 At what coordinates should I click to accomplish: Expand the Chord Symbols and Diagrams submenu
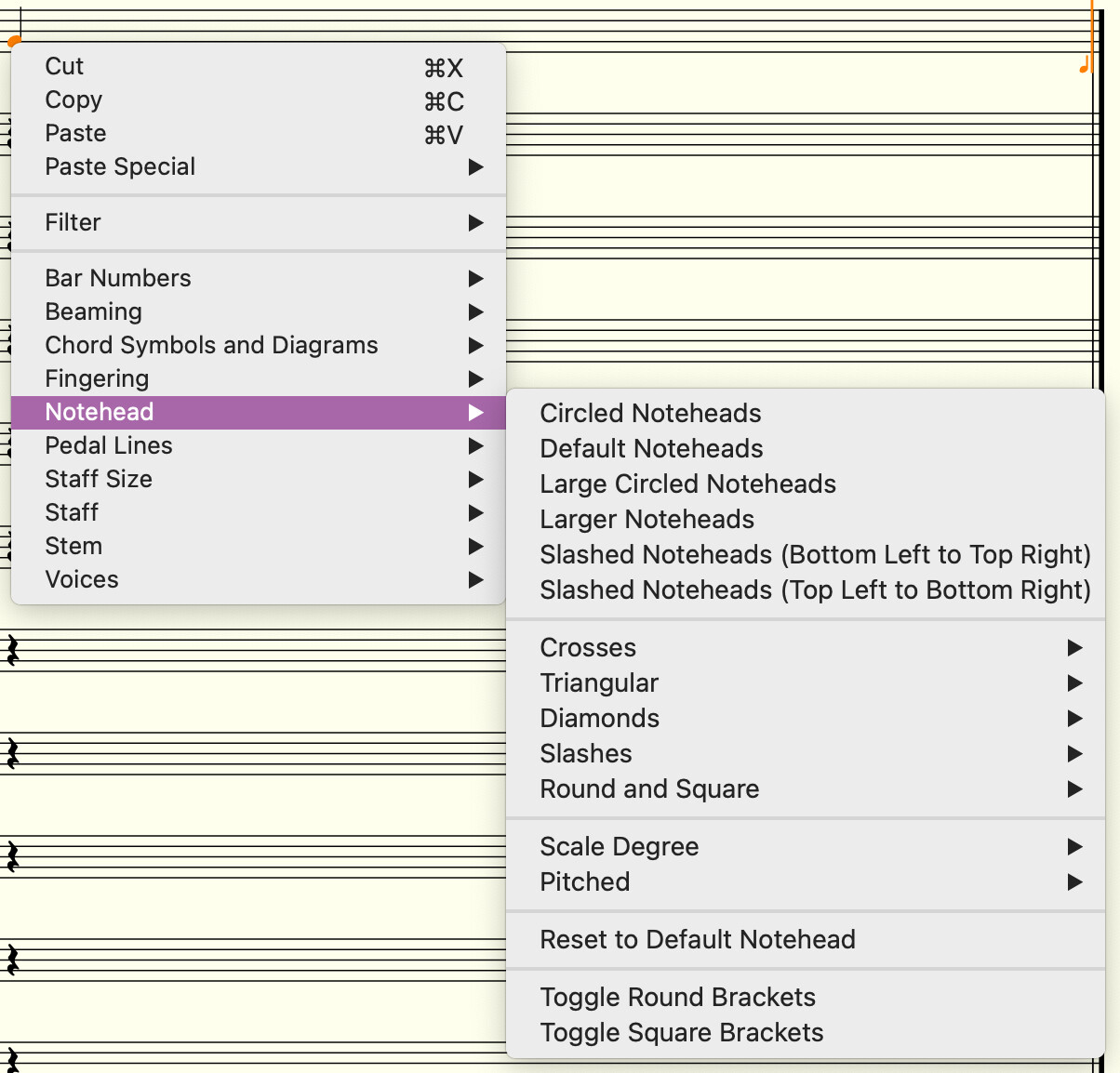211,345
